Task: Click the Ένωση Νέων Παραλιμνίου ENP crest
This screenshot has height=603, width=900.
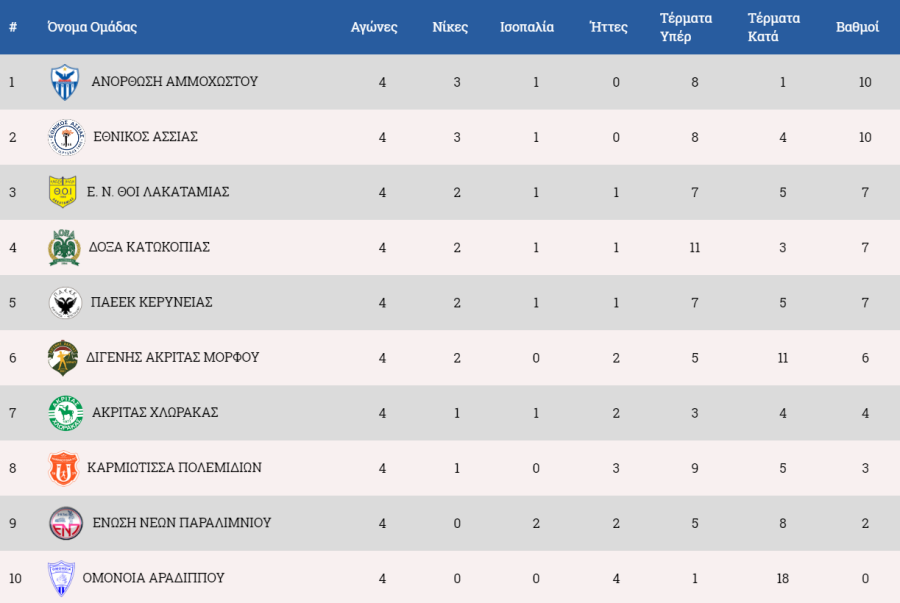Action: point(66,523)
